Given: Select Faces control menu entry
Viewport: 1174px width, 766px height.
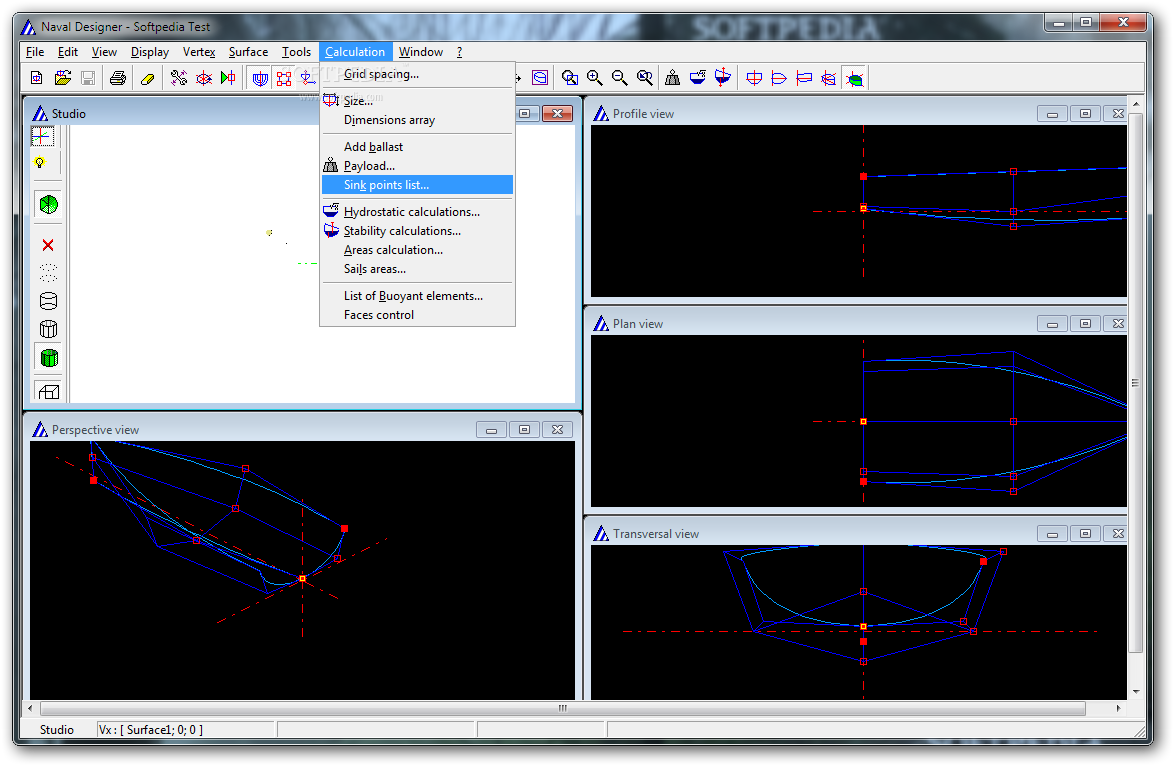Looking at the screenshot, I should tap(417, 314).
